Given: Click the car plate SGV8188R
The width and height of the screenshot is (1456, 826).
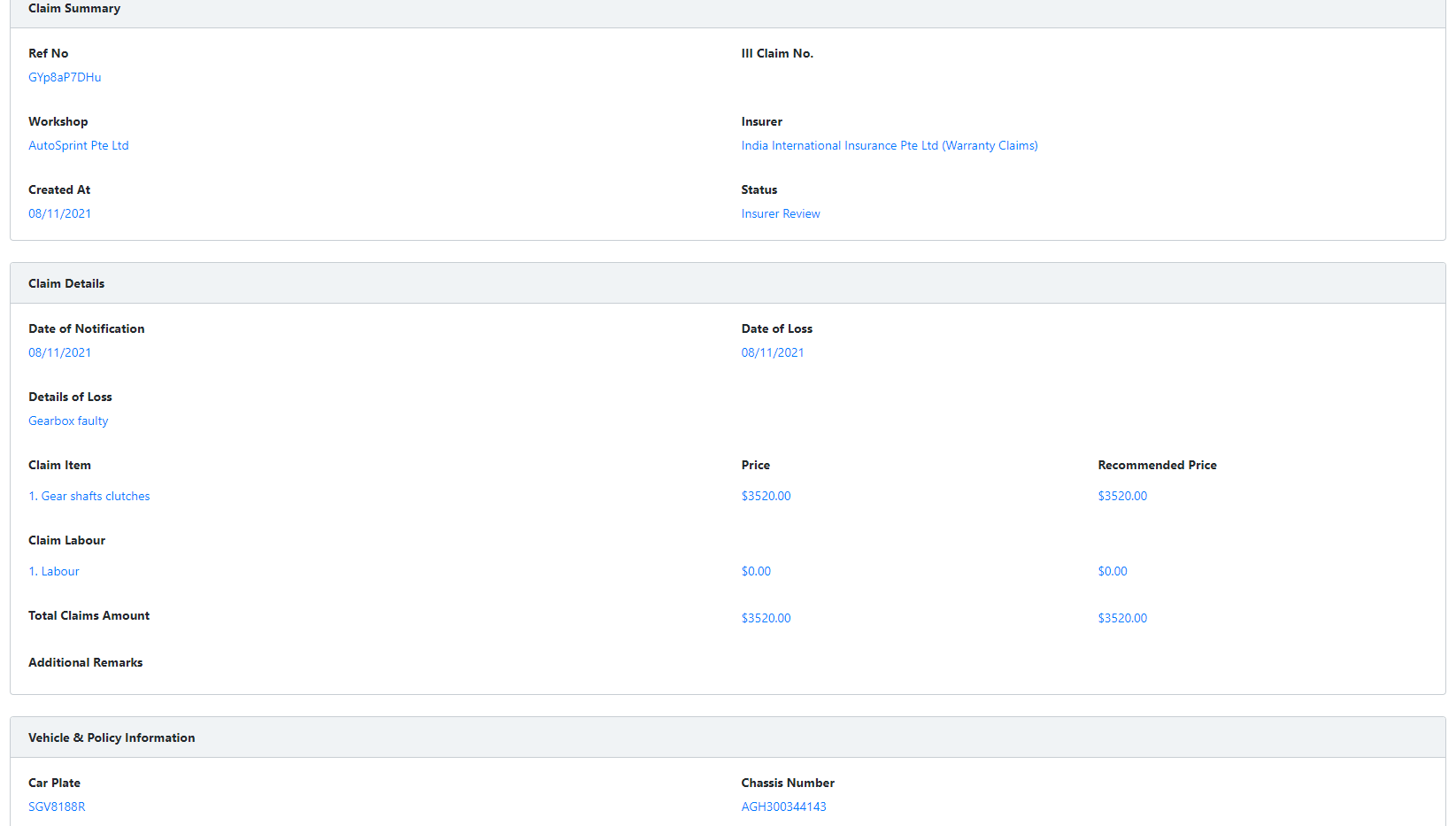Looking at the screenshot, I should pos(57,807).
